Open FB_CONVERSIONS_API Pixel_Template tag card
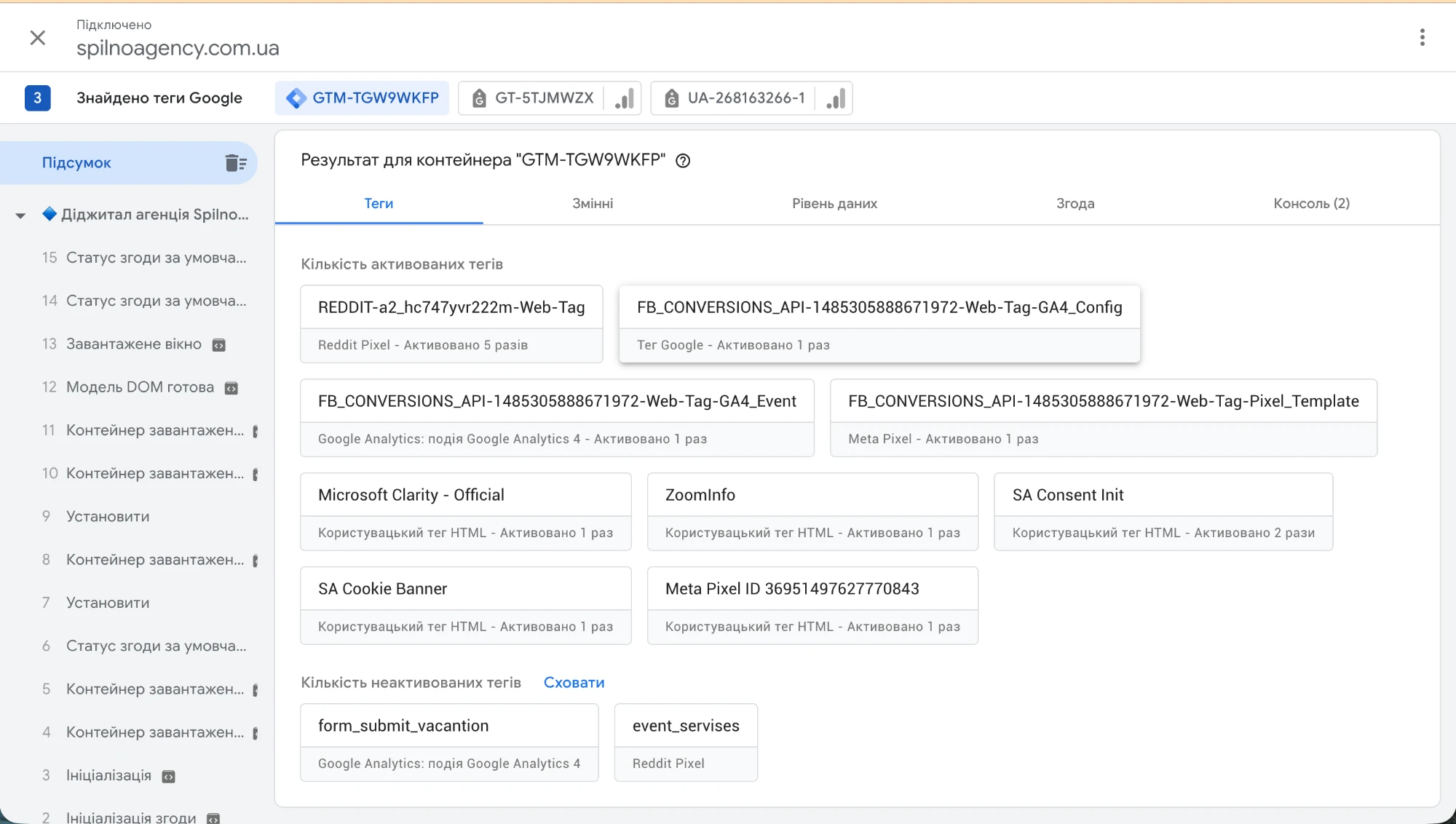This screenshot has height=824, width=1456. (x=1104, y=418)
